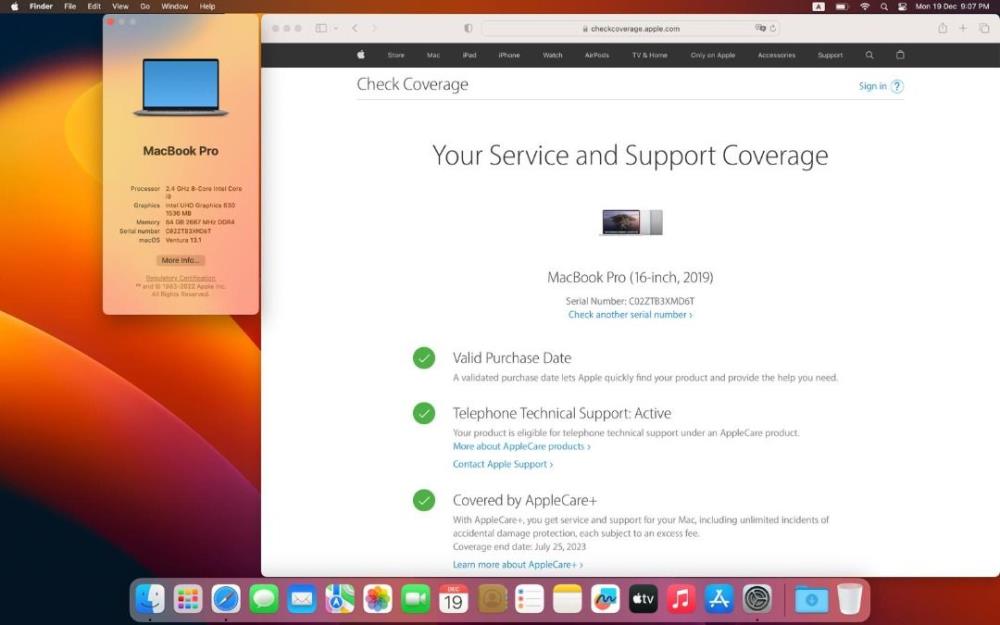
Task: Open the input source menu in the menu bar
Action: point(819,6)
